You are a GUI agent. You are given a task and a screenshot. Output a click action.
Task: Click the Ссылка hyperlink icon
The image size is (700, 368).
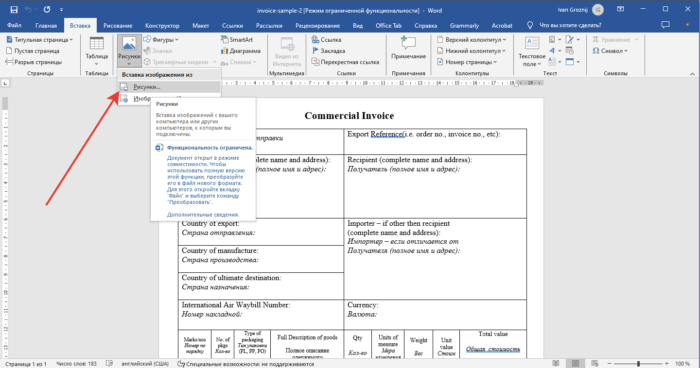click(x=315, y=40)
